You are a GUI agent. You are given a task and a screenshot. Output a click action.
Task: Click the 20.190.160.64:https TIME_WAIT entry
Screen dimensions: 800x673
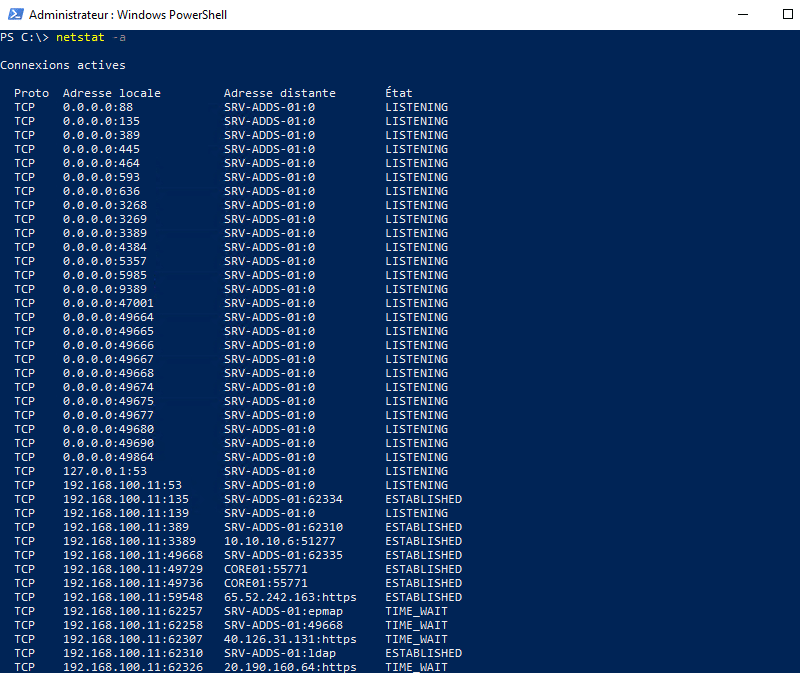point(290,666)
